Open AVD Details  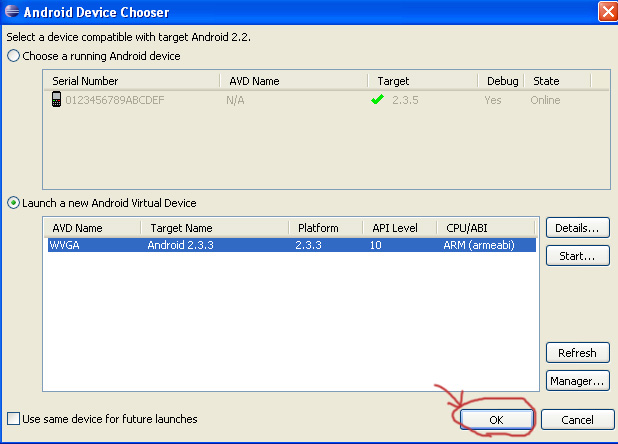click(x=578, y=228)
